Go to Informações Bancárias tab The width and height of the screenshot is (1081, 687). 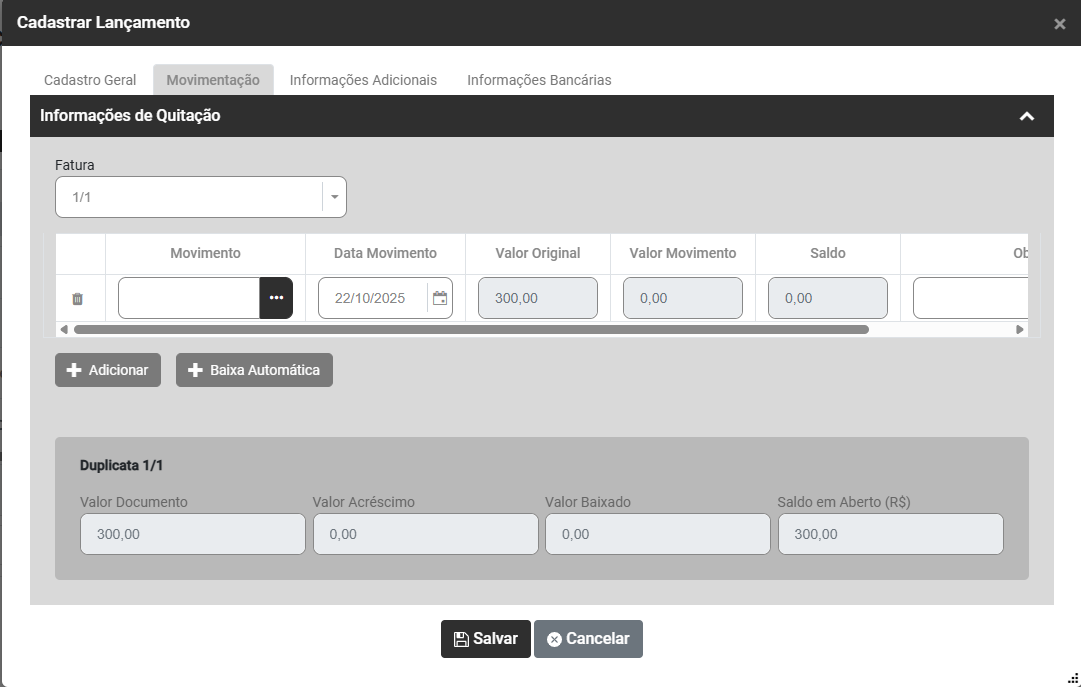[x=539, y=80]
